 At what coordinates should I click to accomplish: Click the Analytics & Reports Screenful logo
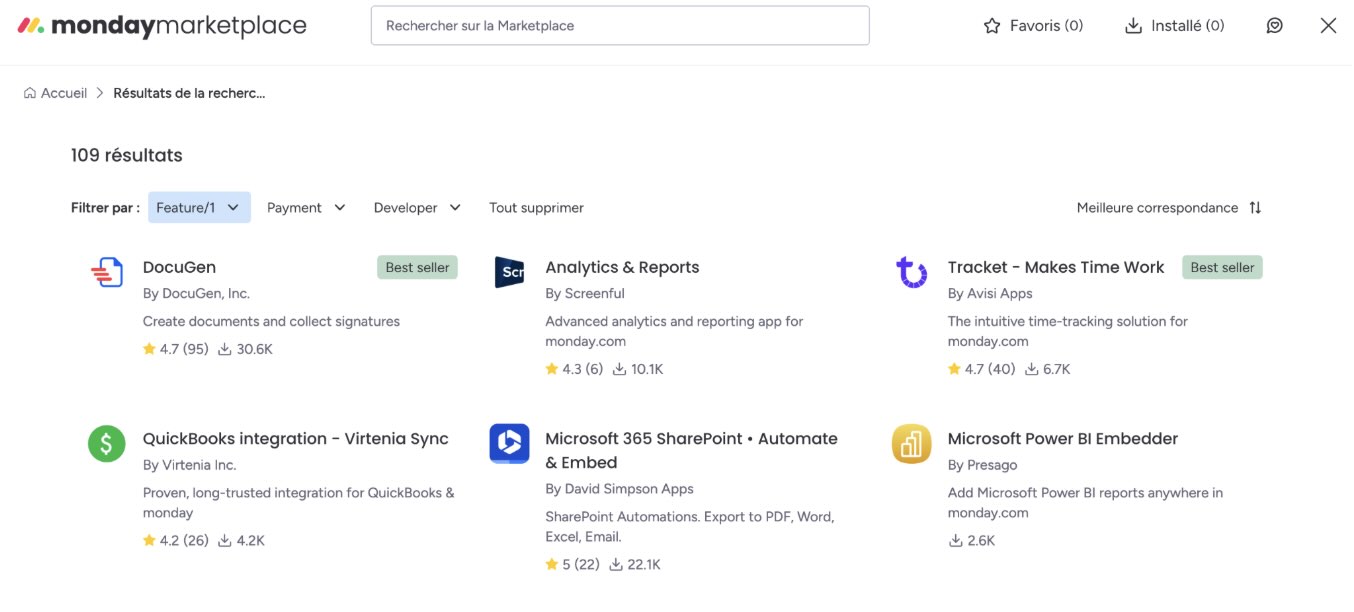(509, 272)
